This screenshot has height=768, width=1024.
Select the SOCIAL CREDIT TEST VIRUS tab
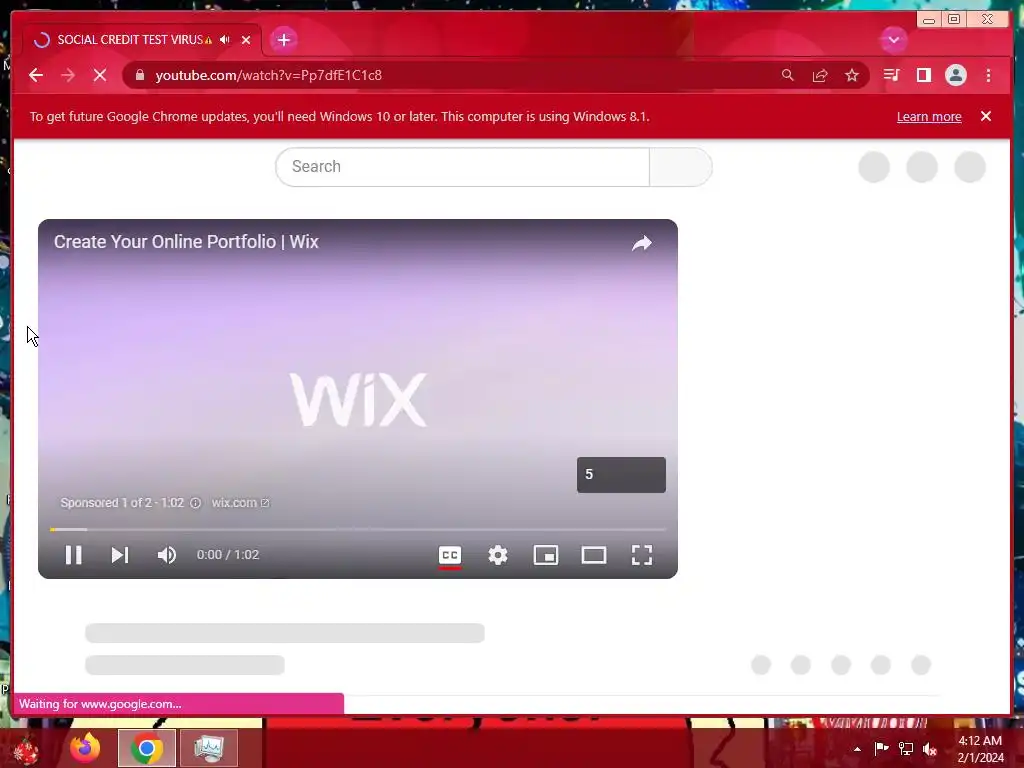point(142,40)
